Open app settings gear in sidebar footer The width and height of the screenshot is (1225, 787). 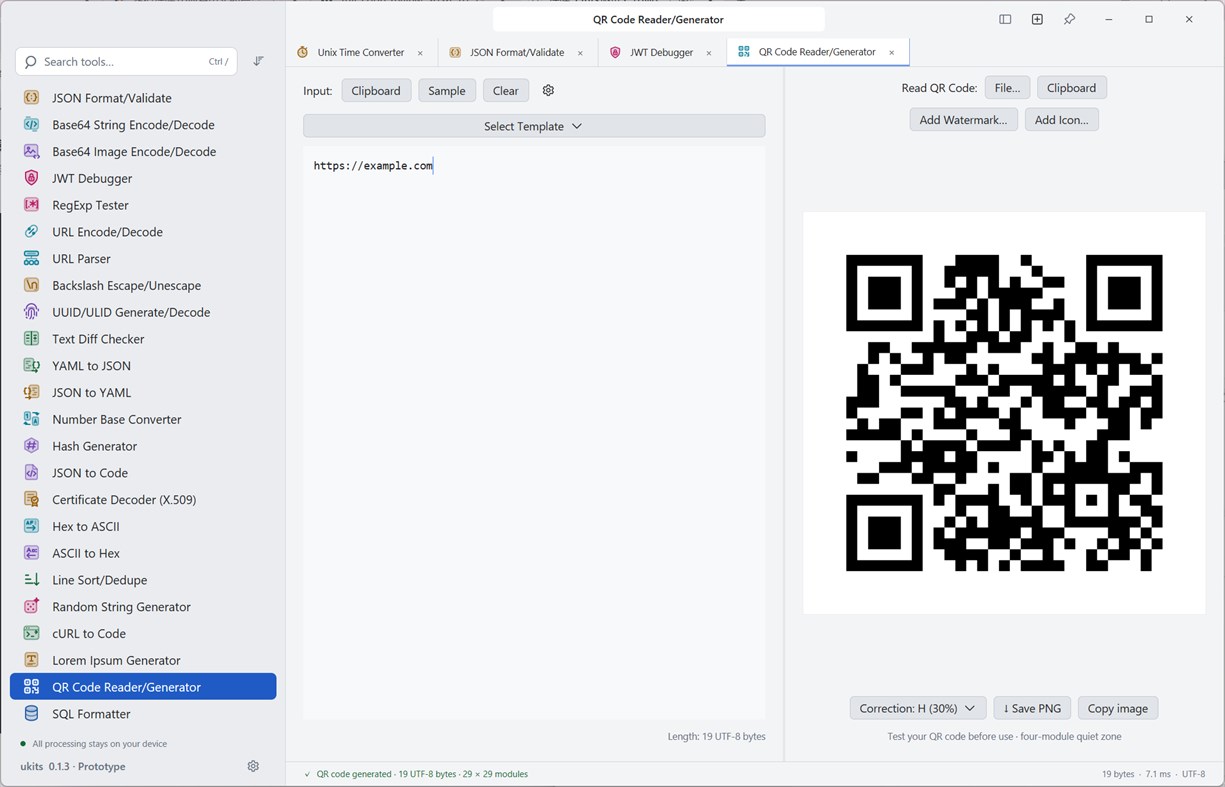click(x=253, y=766)
